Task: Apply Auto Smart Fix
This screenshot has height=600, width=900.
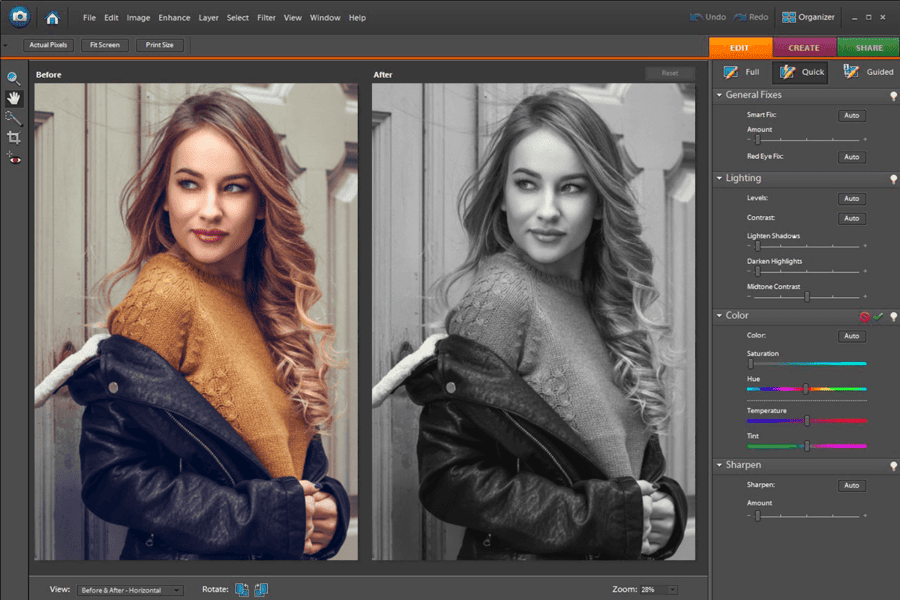Action: pyautogui.click(x=851, y=115)
